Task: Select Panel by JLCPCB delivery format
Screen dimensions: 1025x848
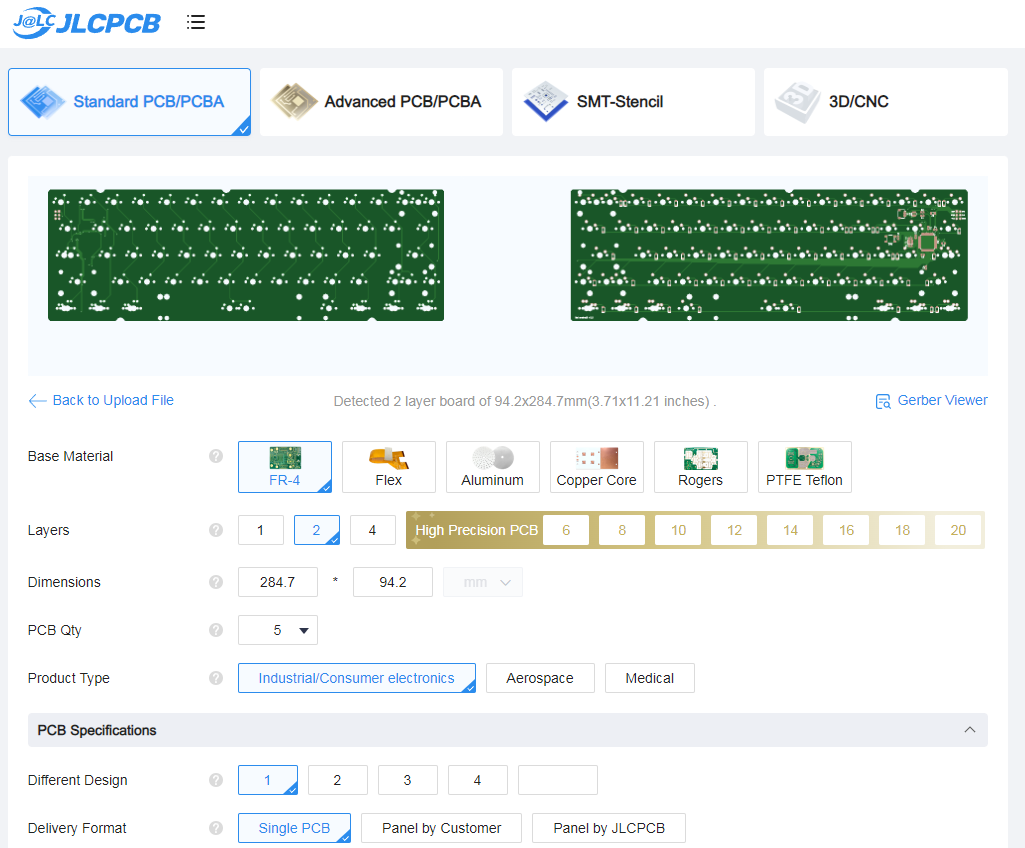Action: tap(609, 828)
